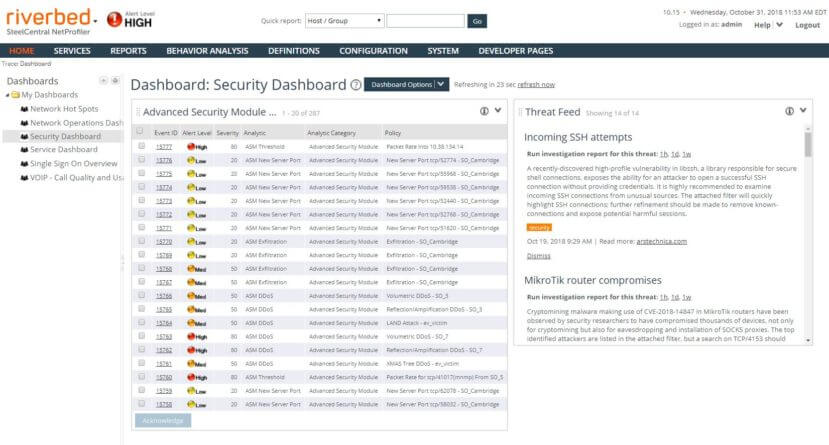Click the Network Hot Spots dashboard icon
This screenshot has width=829, height=445.
pos(24,109)
